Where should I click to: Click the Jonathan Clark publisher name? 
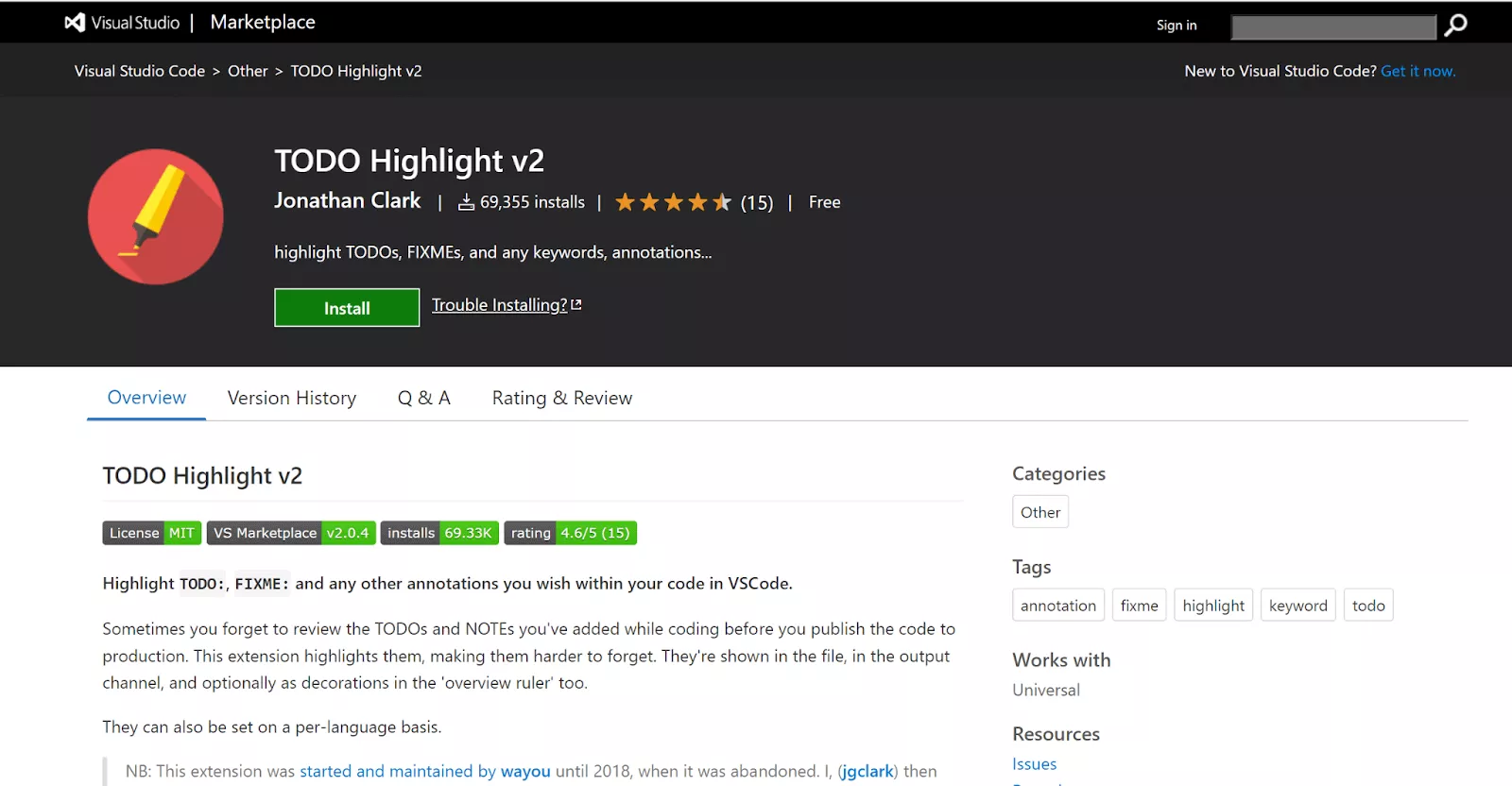pyautogui.click(x=348, y=201)
